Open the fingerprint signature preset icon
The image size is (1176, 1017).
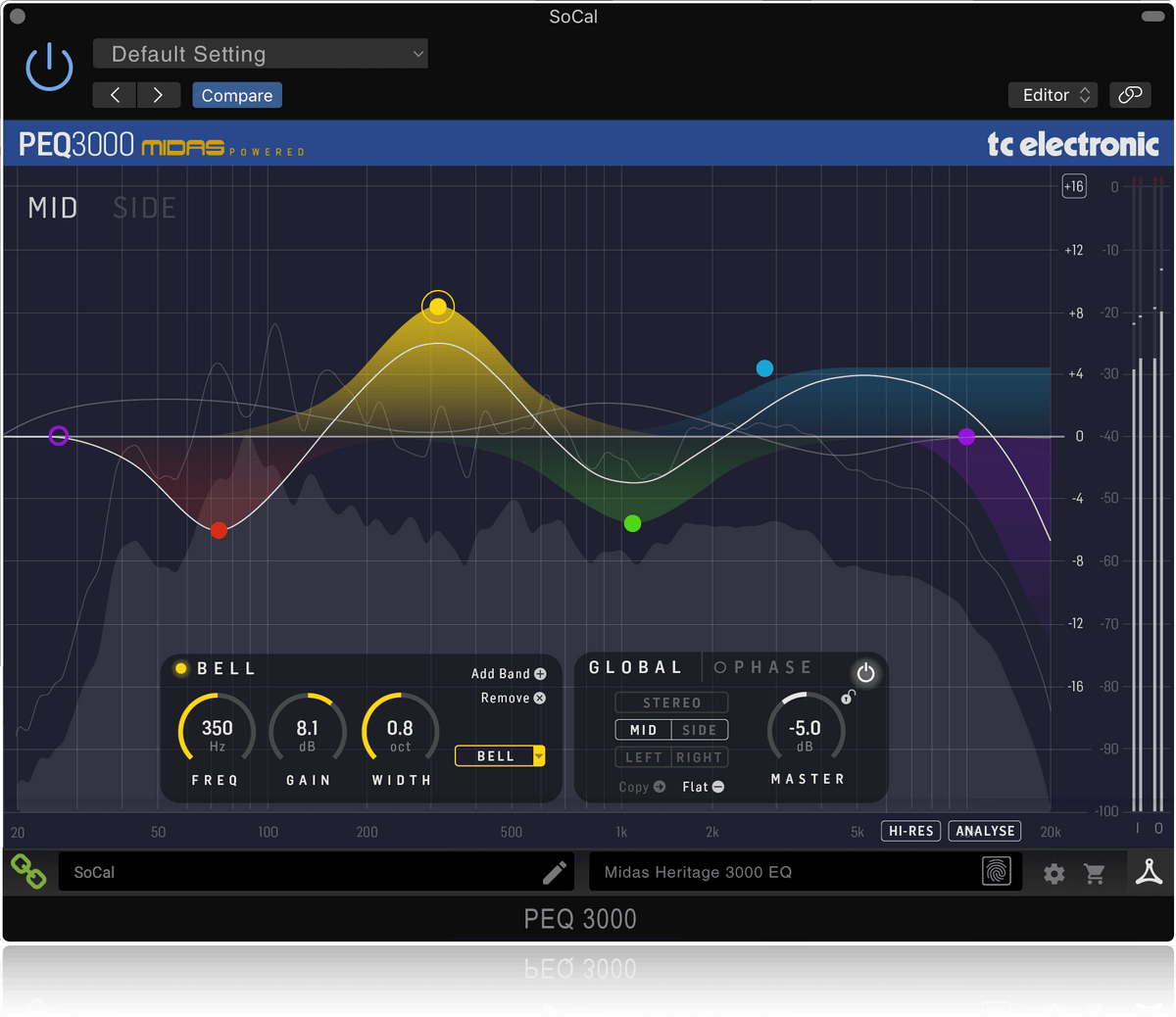click(x=996, y=871)
